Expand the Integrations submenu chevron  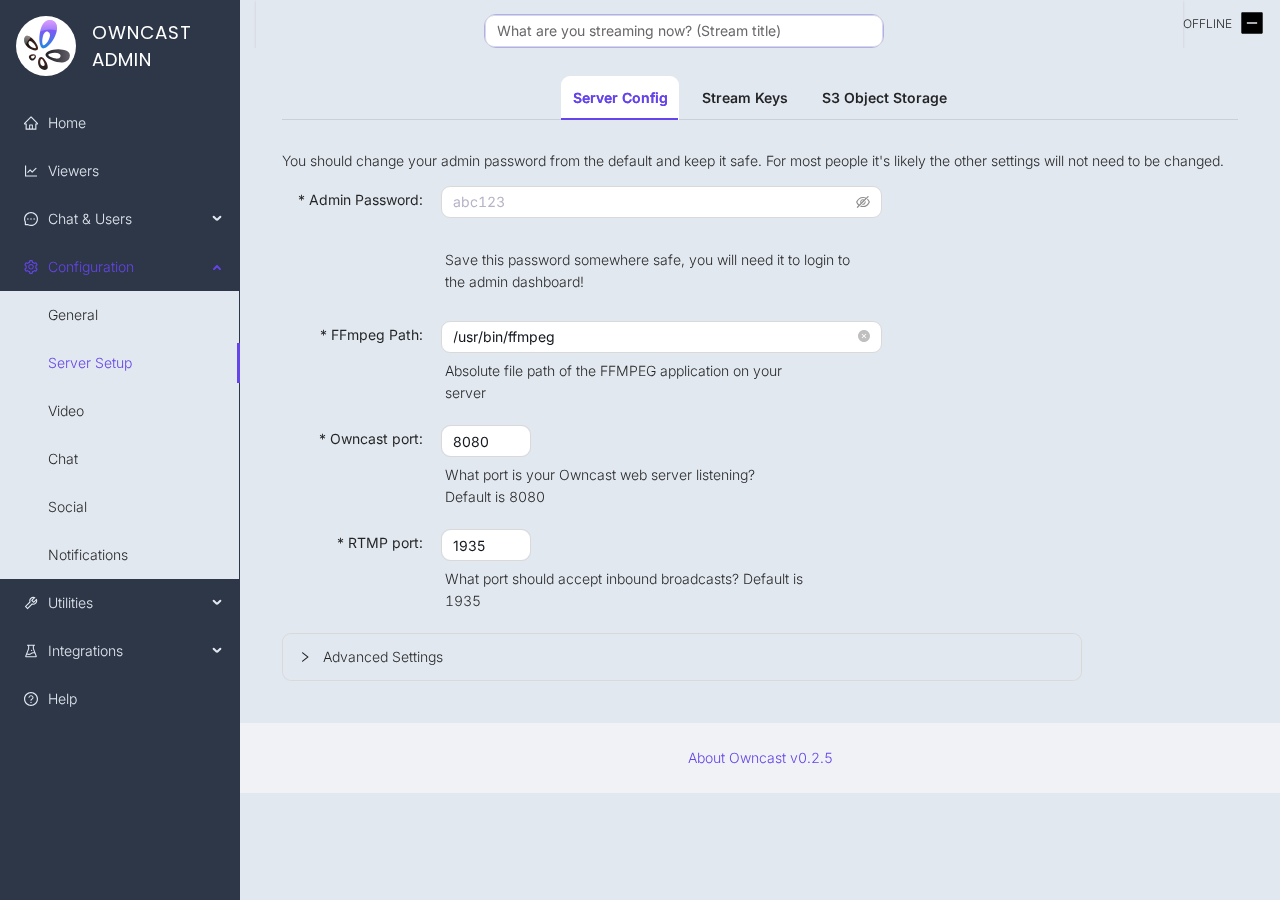tap(217, 651)
